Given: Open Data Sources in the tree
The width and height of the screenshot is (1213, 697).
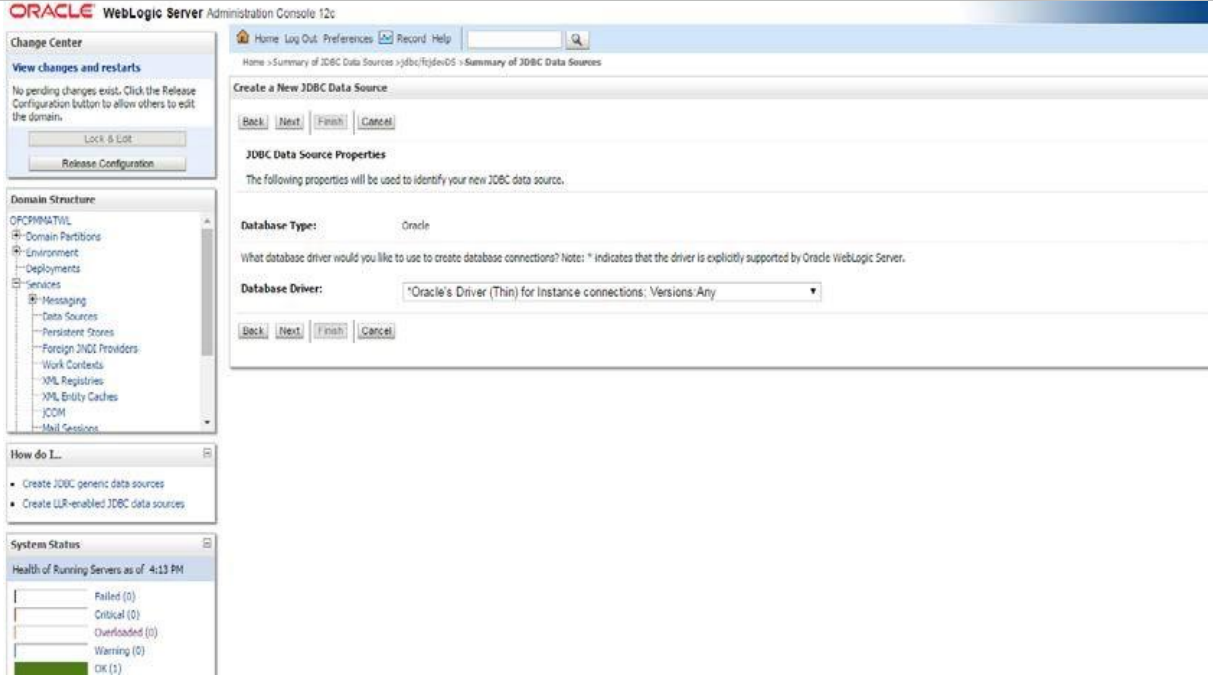Looking at the screenshot, I should click(x=70, y=316).
